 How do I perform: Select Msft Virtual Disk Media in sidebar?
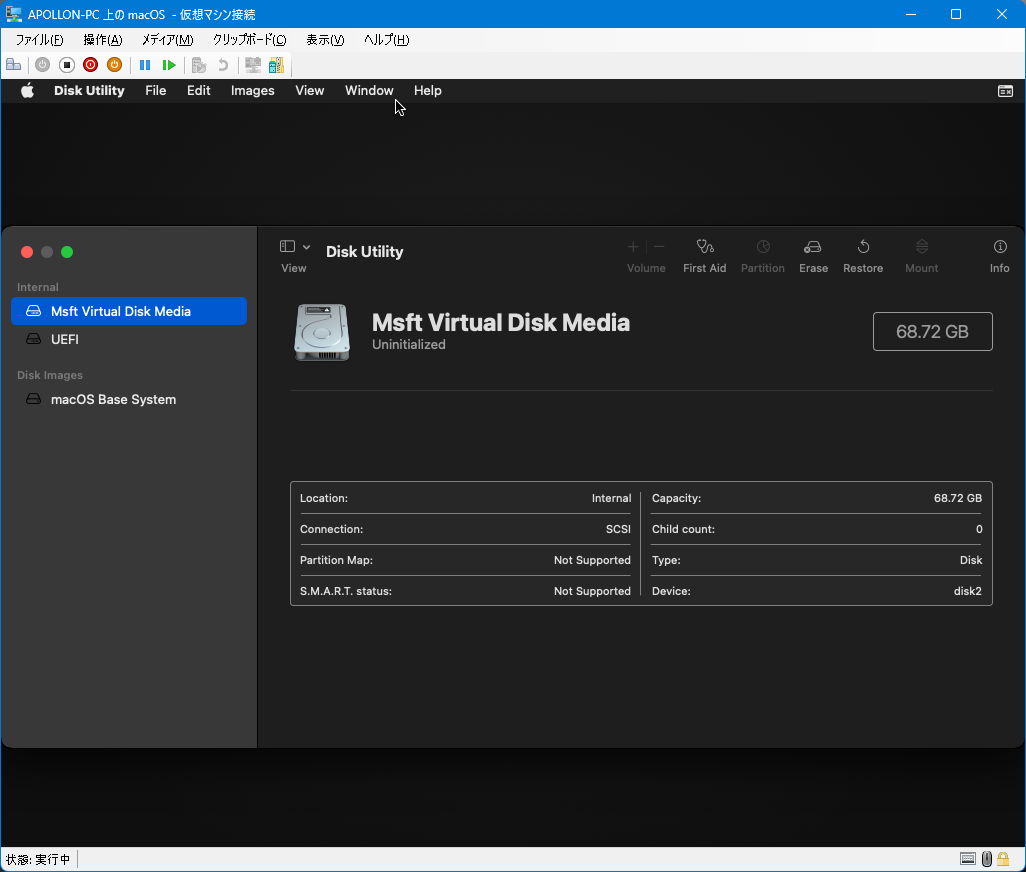click(129, 311)
